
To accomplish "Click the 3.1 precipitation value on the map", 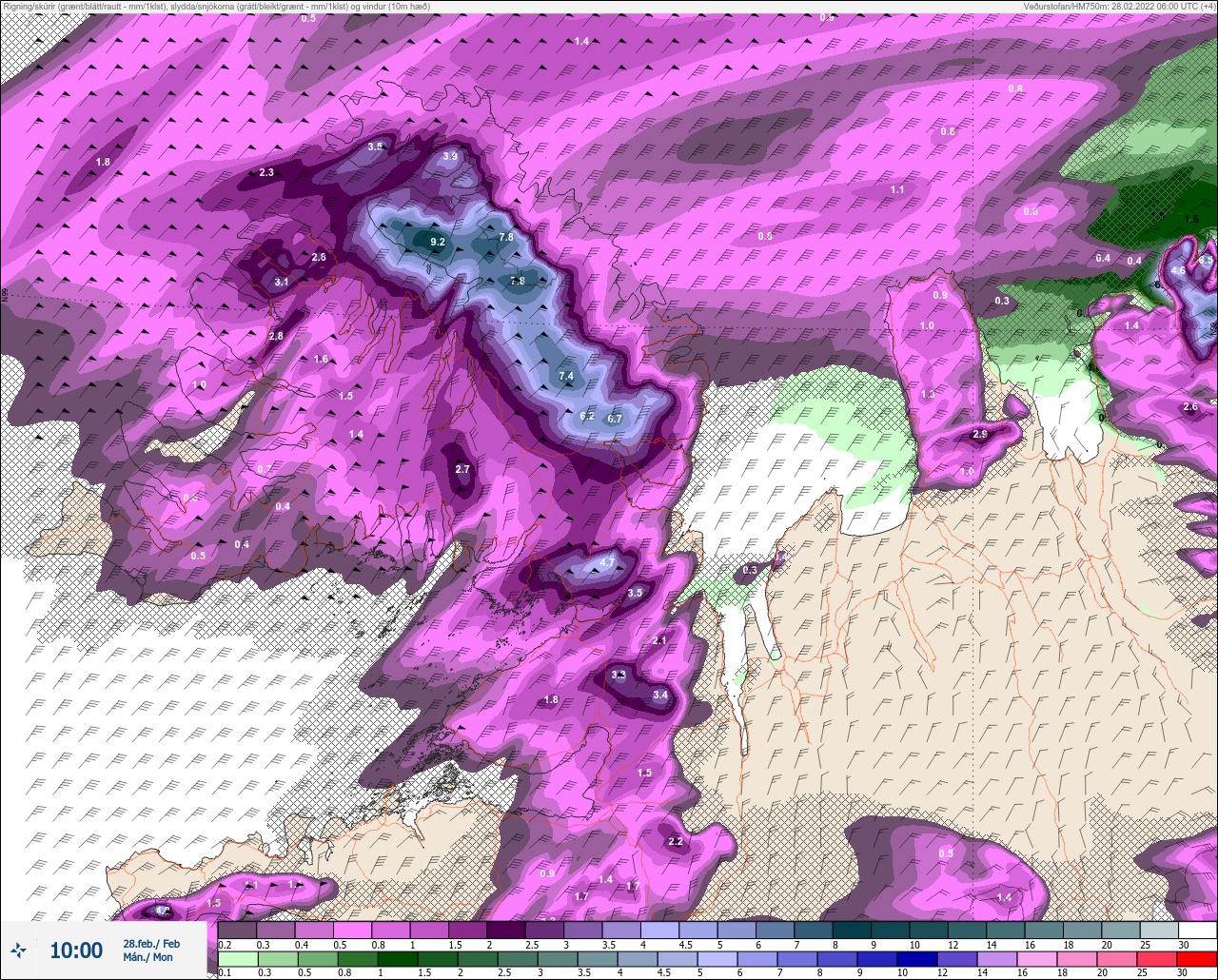I will click(282, 283).
